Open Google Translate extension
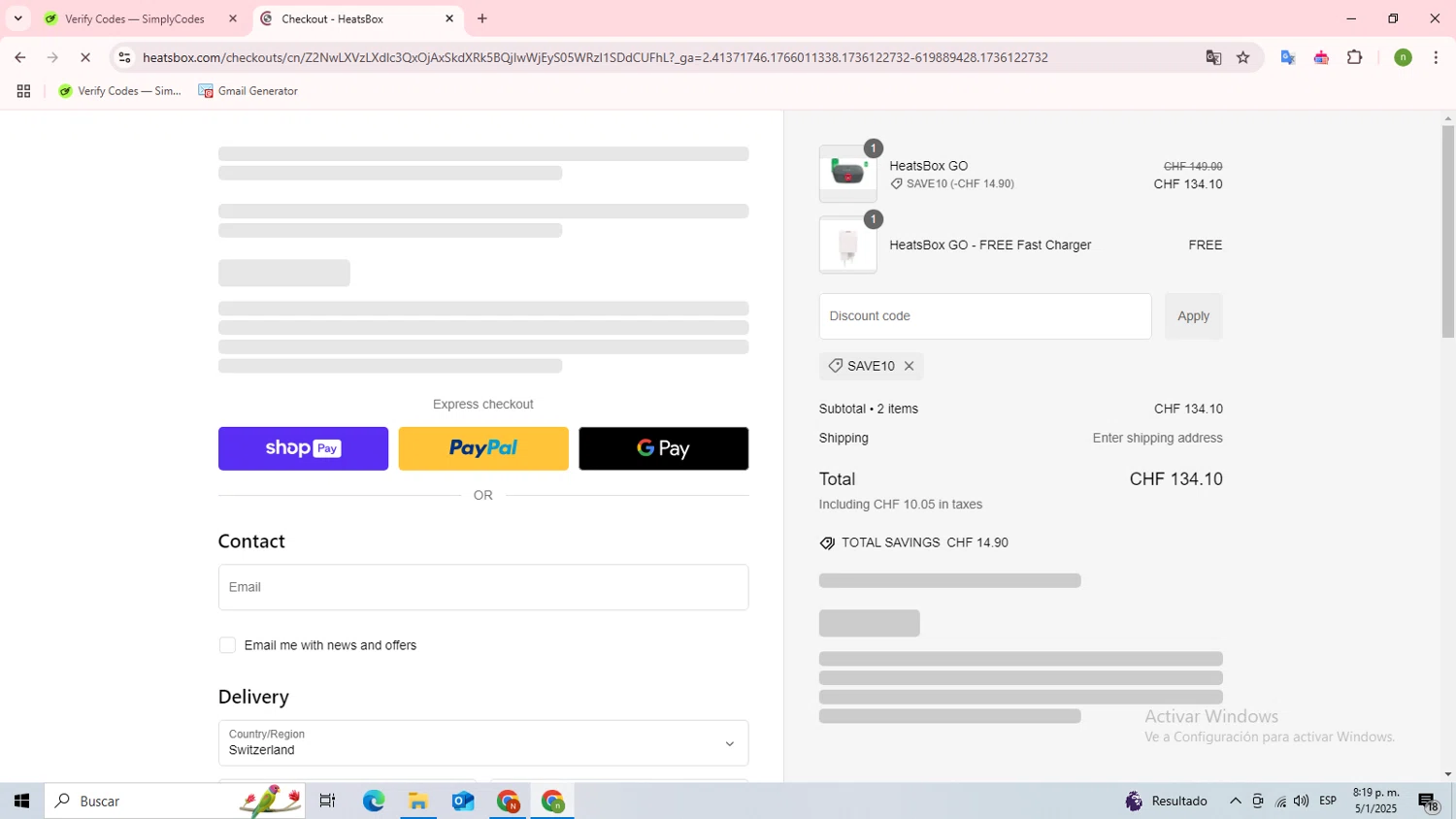This screenshot has width=1456, height=819. click(1288, 57)
